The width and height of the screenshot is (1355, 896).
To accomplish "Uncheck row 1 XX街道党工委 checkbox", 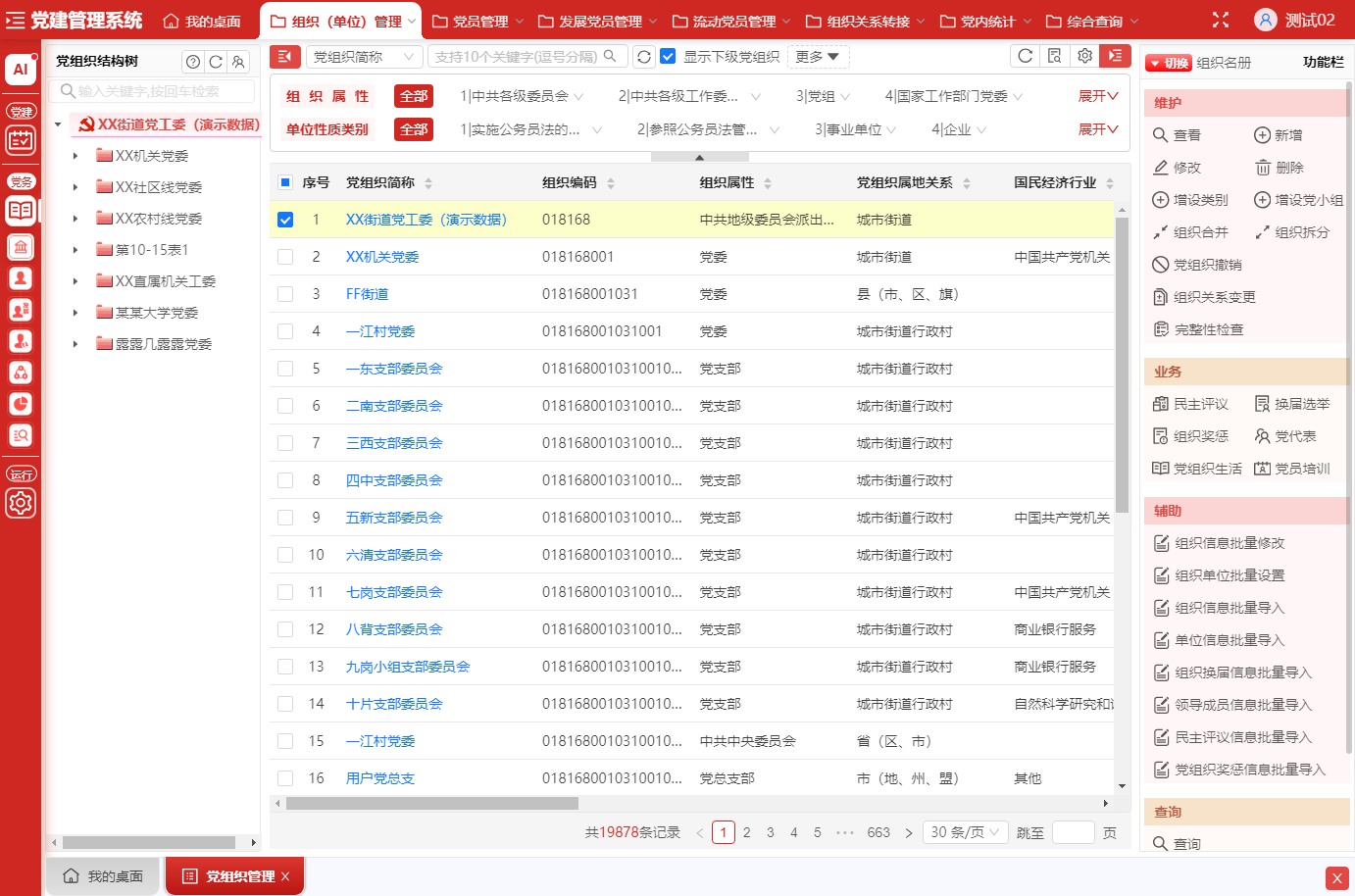I will tap(285, 220).
